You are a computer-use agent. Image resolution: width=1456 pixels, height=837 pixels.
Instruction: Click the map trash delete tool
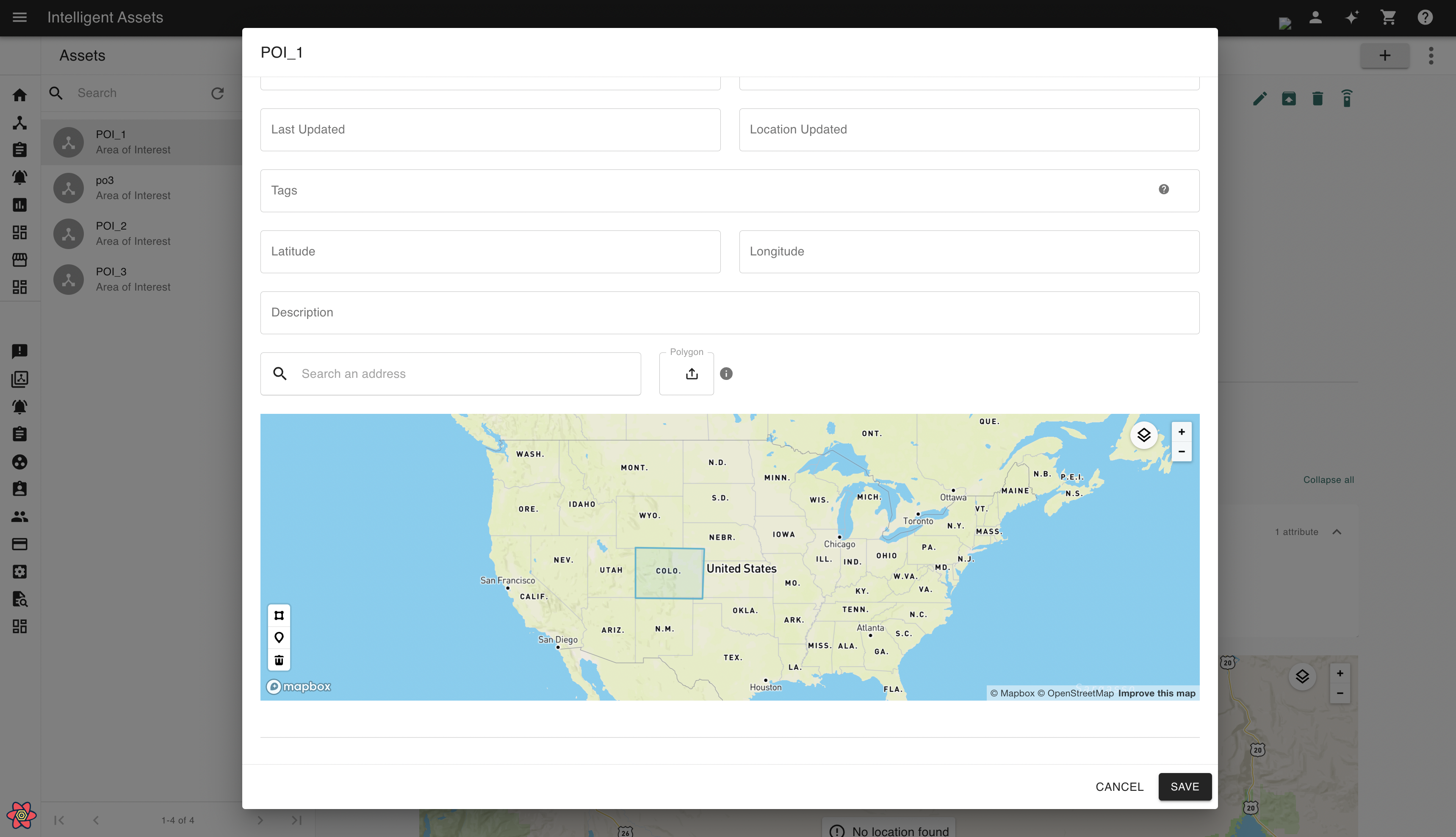point(279,660)
